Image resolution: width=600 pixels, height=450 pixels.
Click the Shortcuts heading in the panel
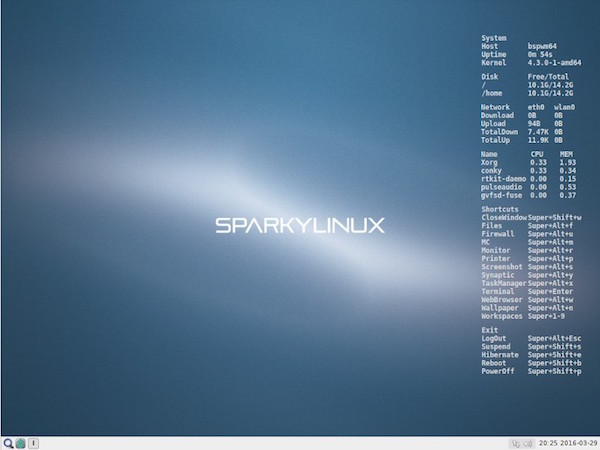[x=501, y=209]
